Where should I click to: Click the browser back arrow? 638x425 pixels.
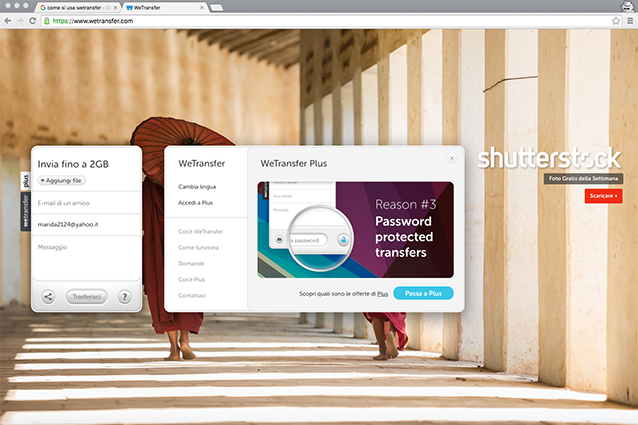tap(8, 21)
